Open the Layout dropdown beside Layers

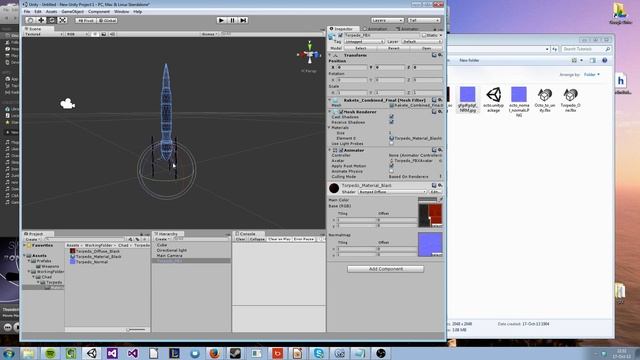424,20
